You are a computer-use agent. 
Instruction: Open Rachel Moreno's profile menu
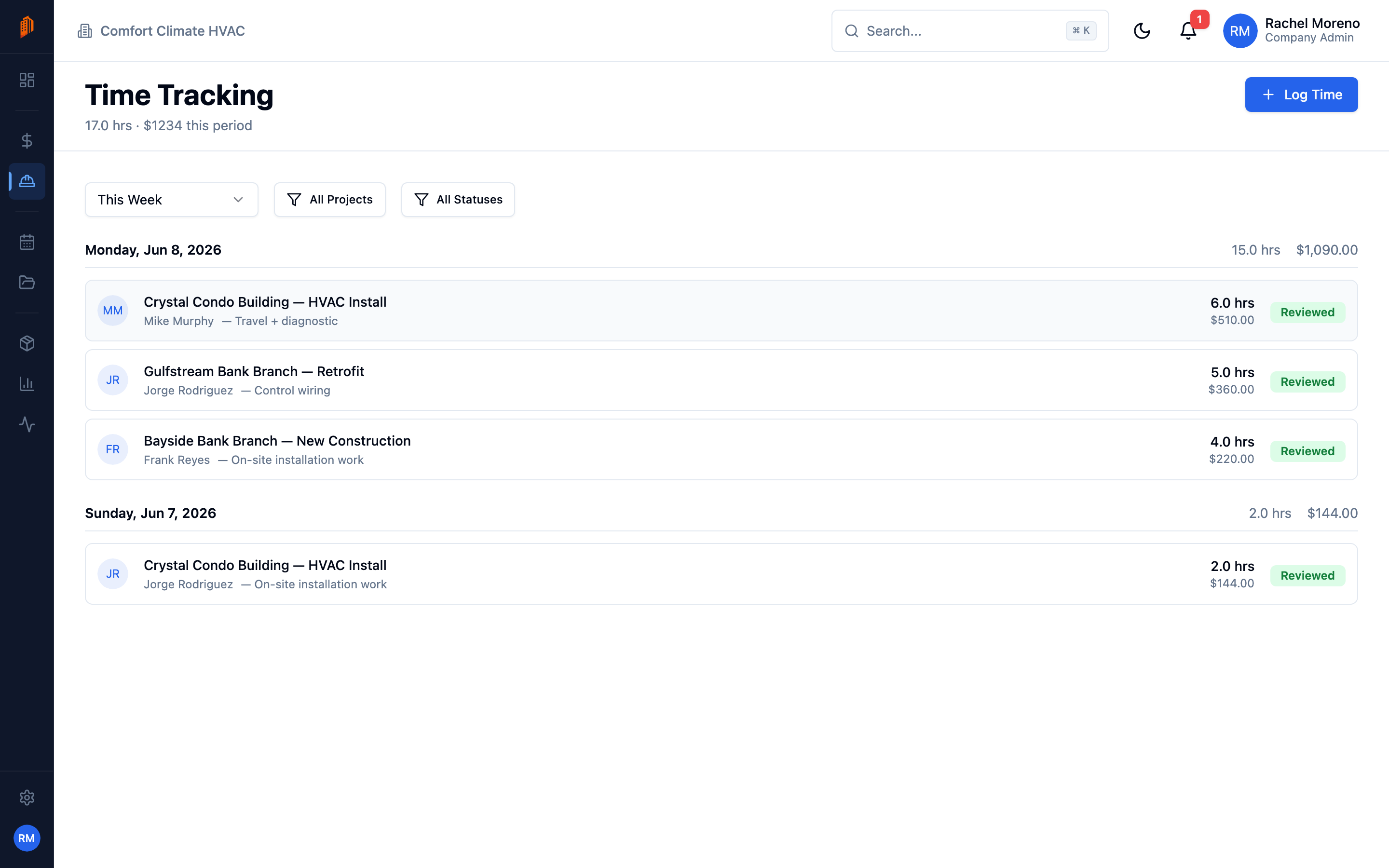tap(1291, 31)
